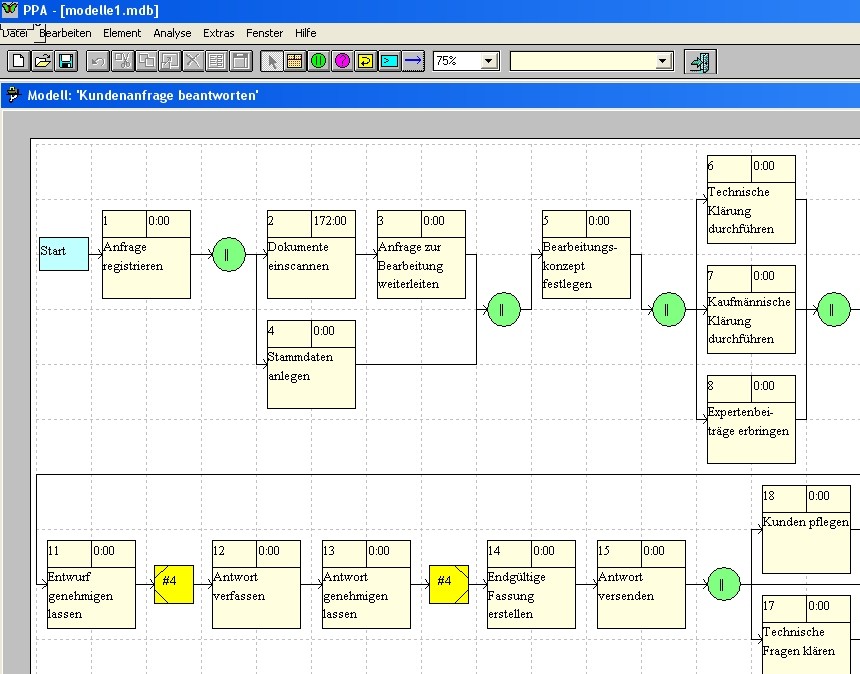Viewport: 860px width, 674px height.
Task: Open the Bearbeiten menu
Action: point(65,33)
